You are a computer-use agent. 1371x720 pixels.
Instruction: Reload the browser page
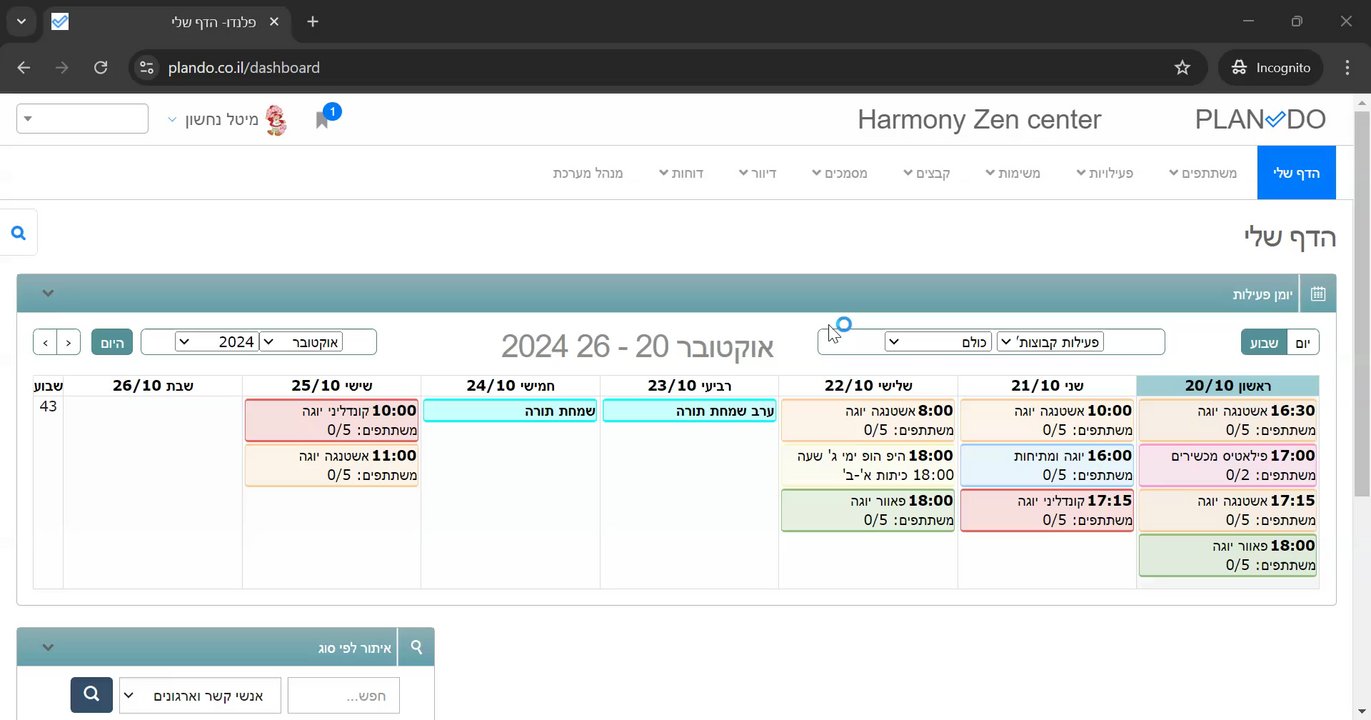(100, 68)
